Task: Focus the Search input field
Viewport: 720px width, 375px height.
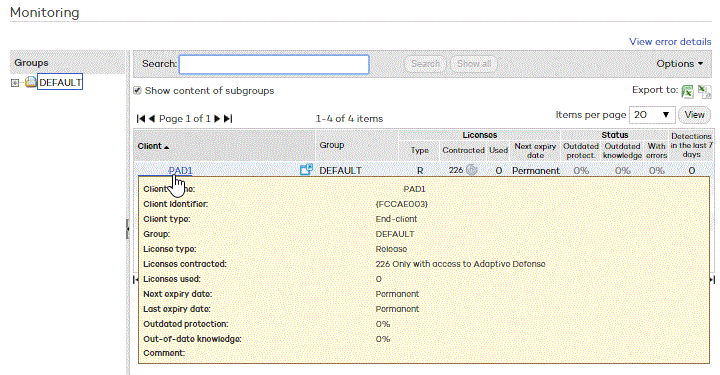Action: (274, 64)
